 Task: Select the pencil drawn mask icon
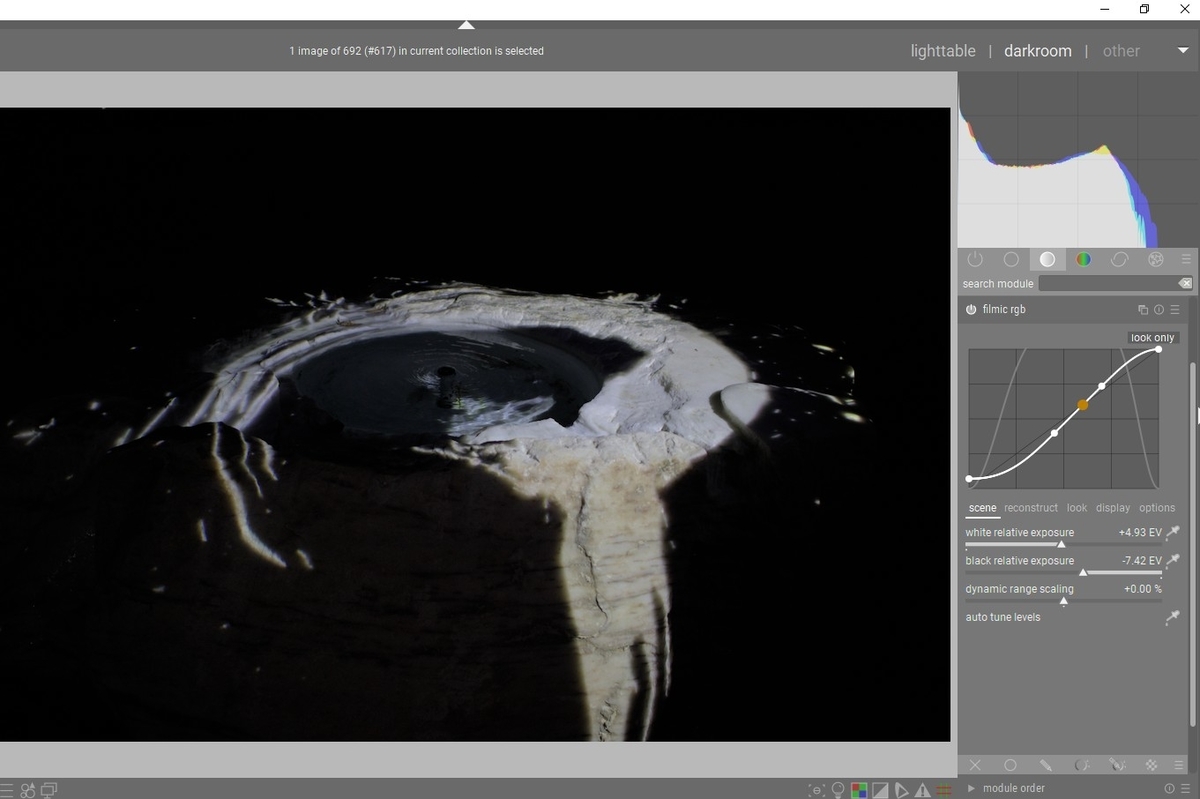pyautogui.click(x=1045, y=765)
